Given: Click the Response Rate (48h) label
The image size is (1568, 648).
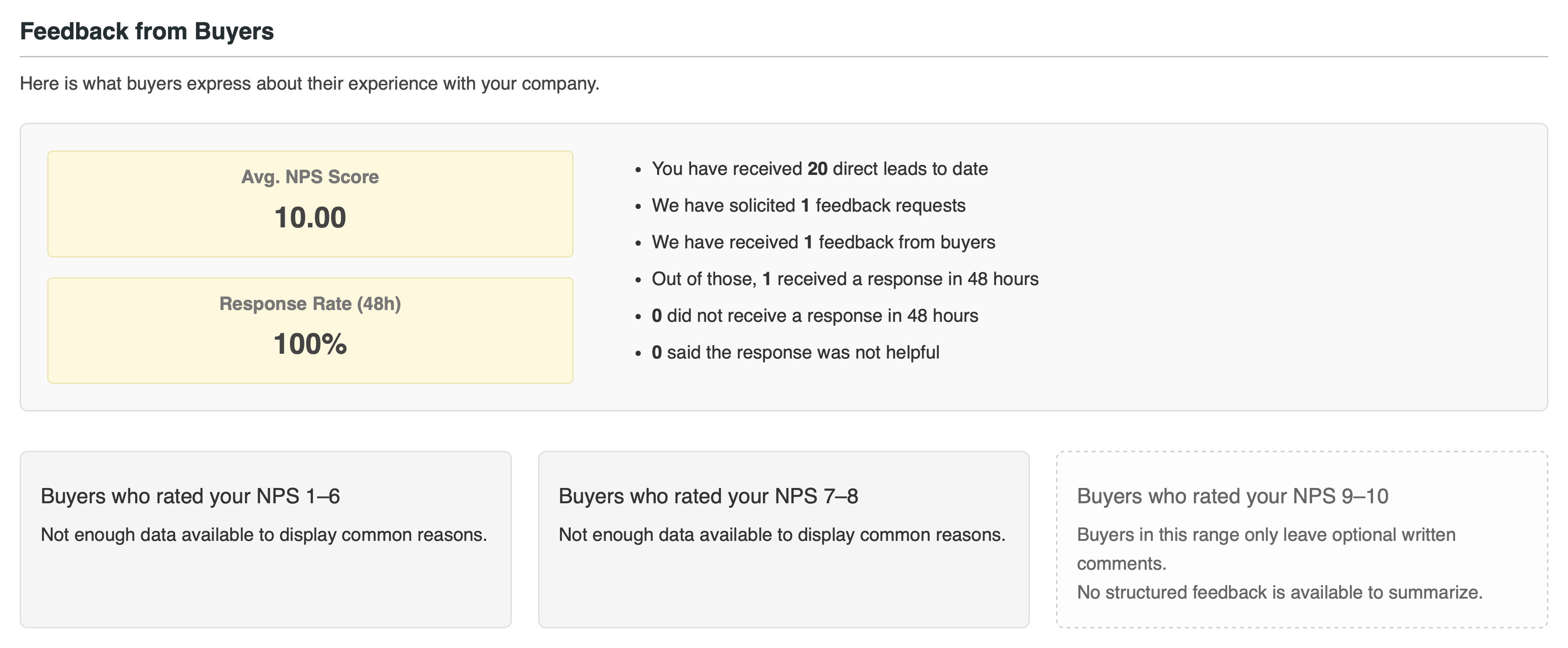Looking at the screenshot, I should 310,303.
